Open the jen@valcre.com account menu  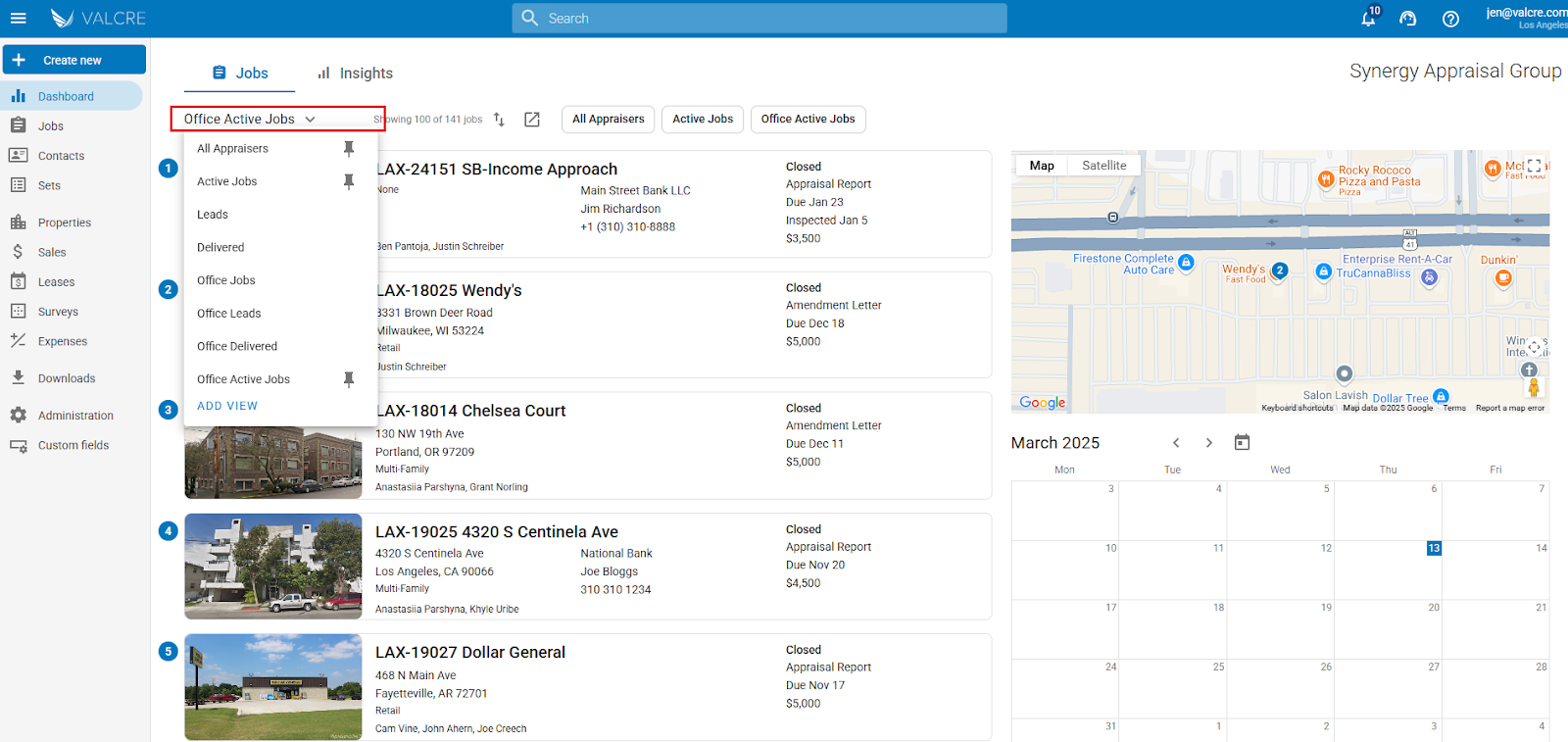point(1527,18)
